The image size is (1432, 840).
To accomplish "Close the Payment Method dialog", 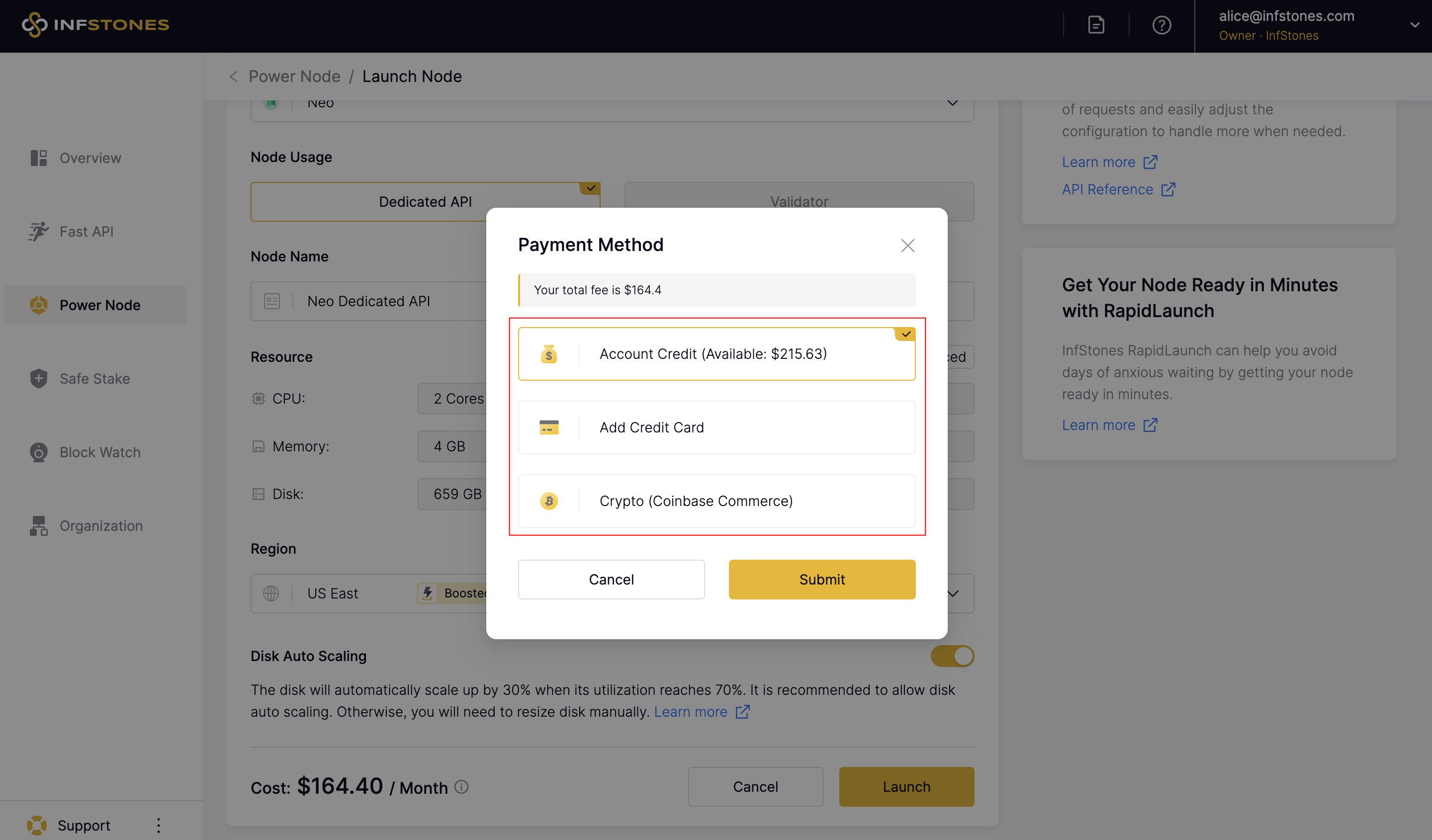I will click(907, 246).
